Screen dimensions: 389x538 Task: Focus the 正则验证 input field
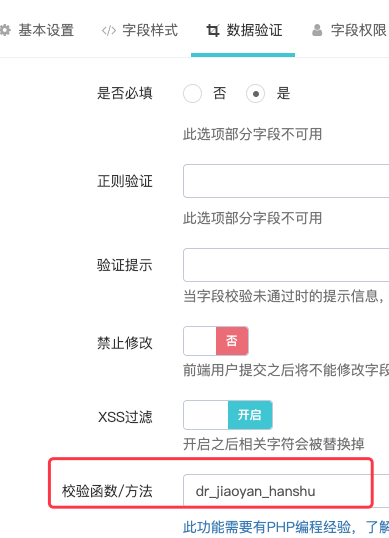pos(286,181)
